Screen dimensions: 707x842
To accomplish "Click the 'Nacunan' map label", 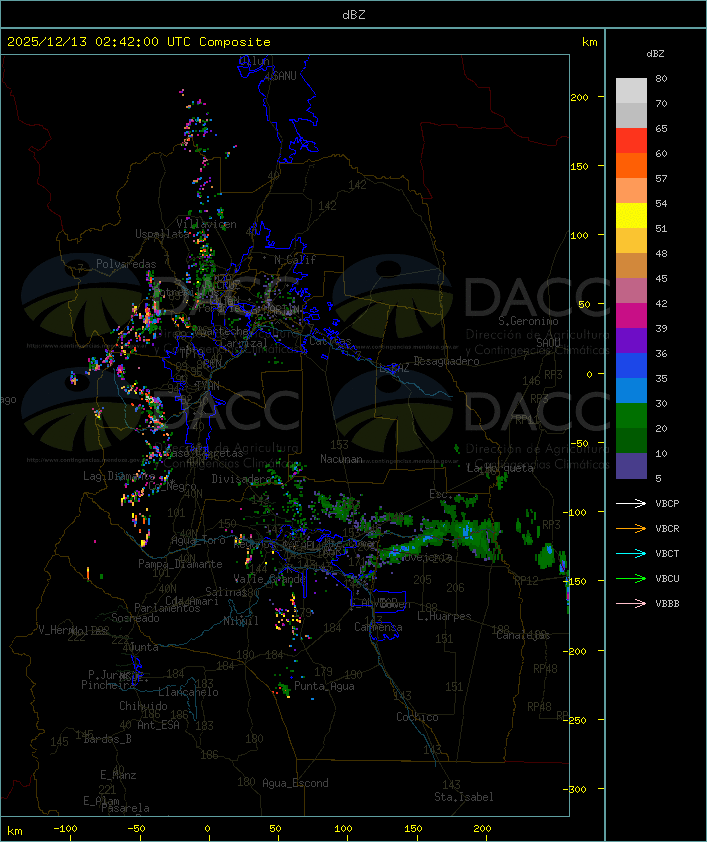I will pyautogui.click(x=341, y=459).
